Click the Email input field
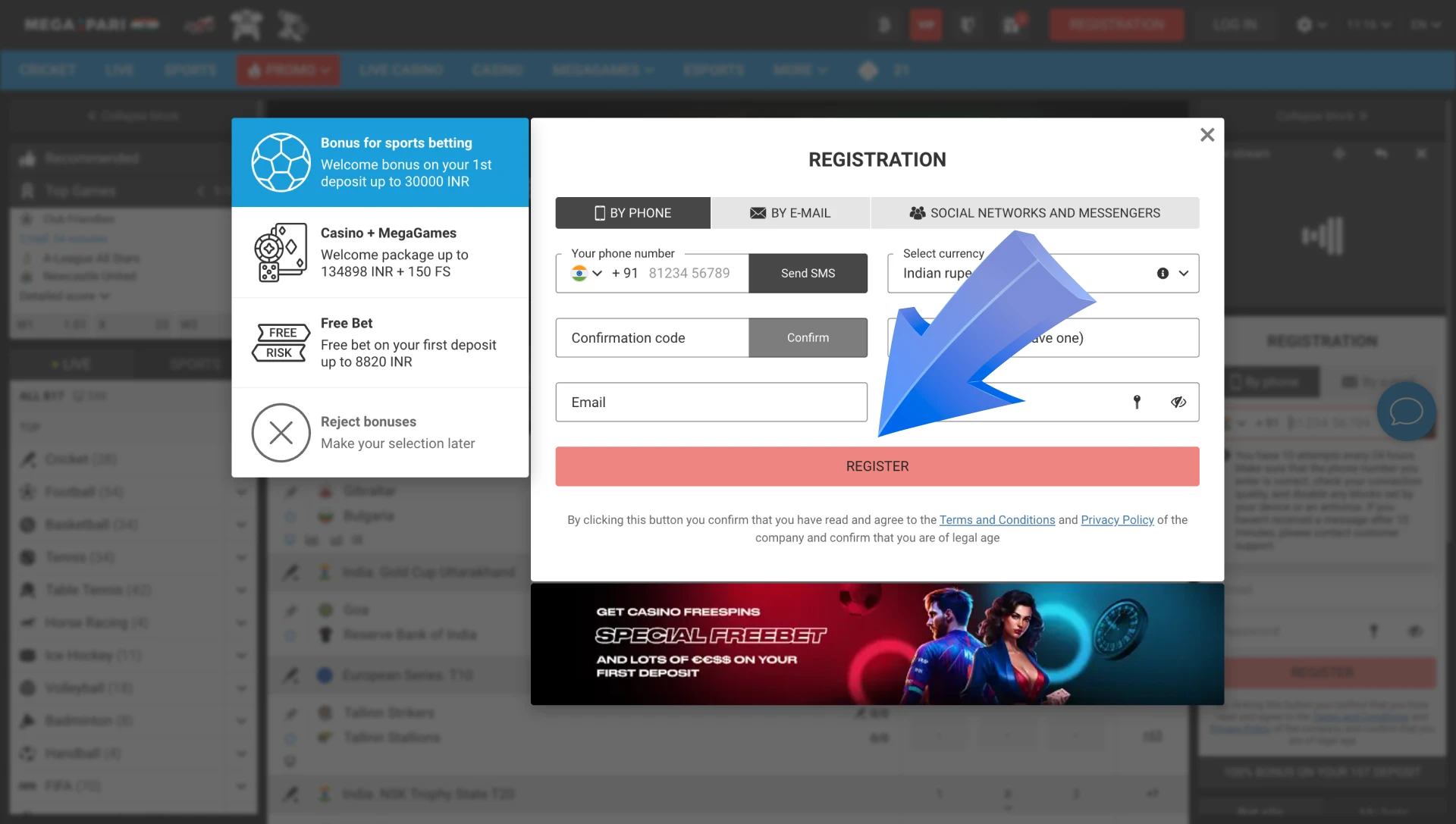The width and height of the screenshot is (1456, 824). pos(711,403)
